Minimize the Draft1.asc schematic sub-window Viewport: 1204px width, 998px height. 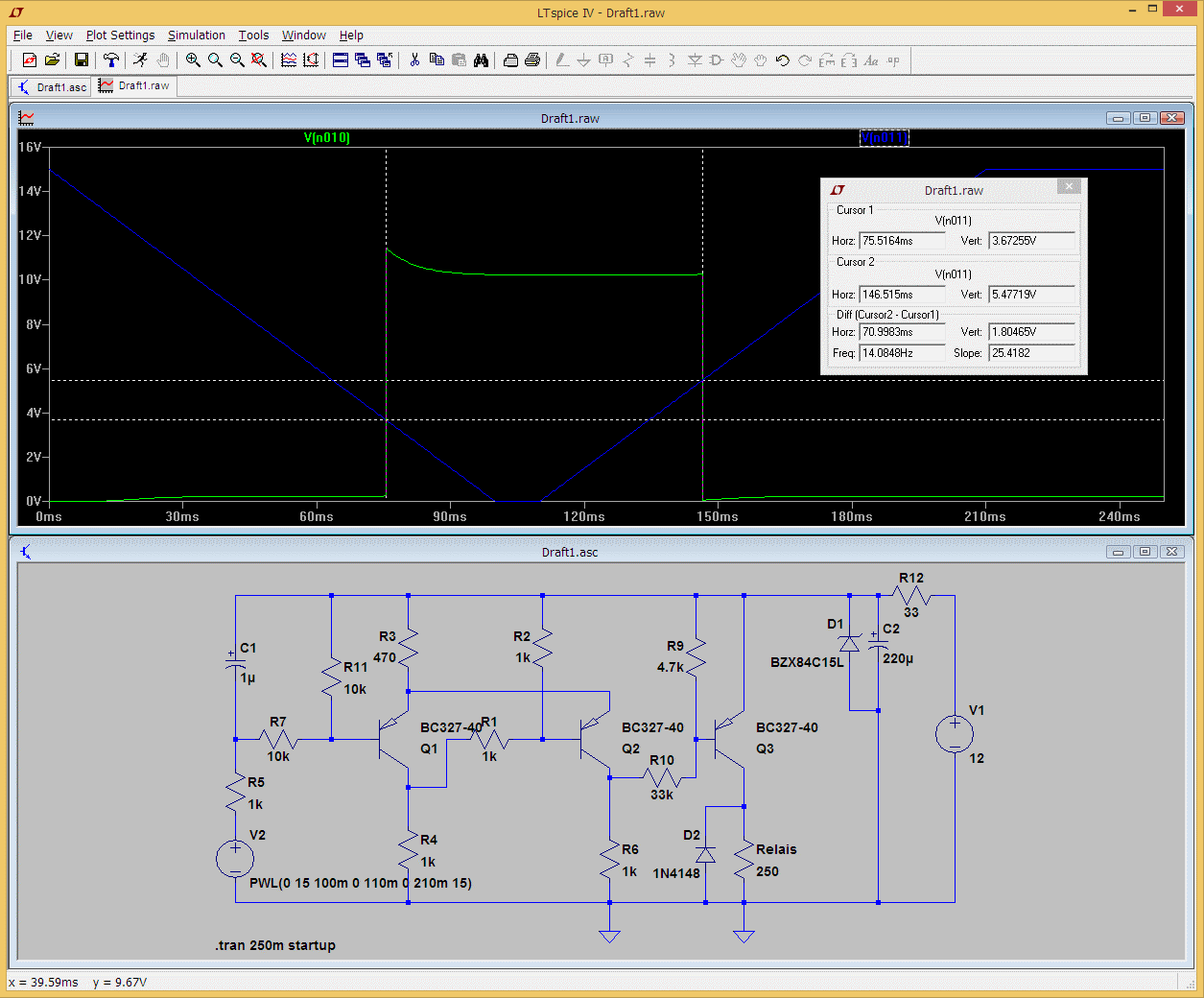coord(1118,552)
